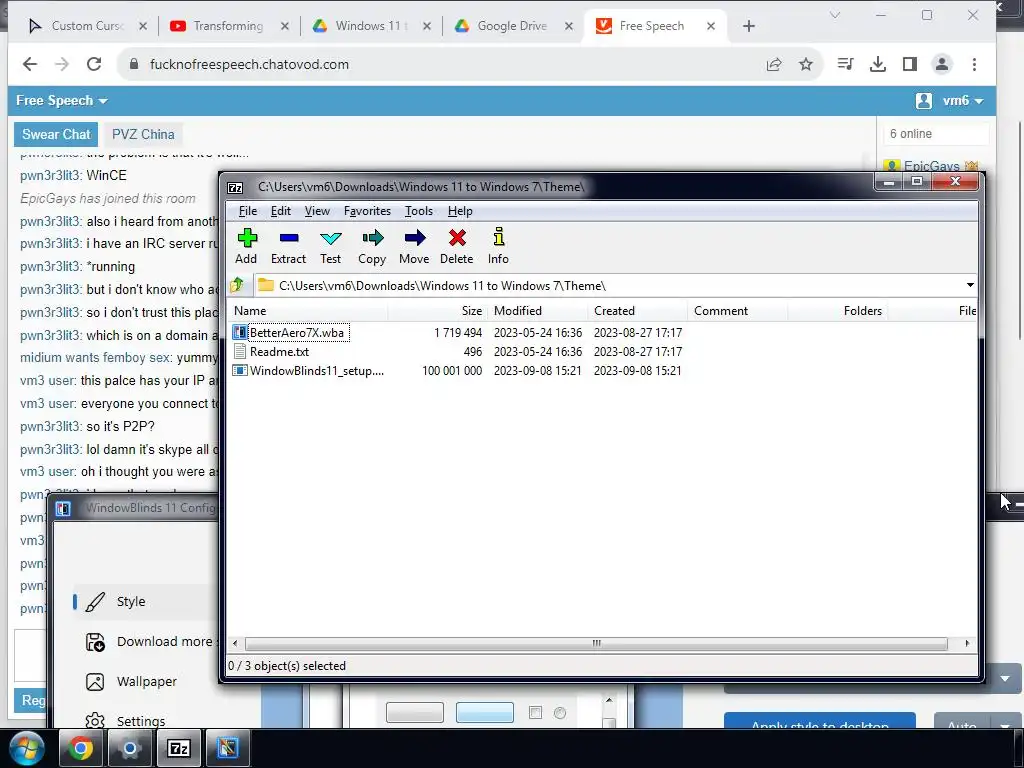Sort by Name column header
1024x768 pixels.
[x=308, y=311]
